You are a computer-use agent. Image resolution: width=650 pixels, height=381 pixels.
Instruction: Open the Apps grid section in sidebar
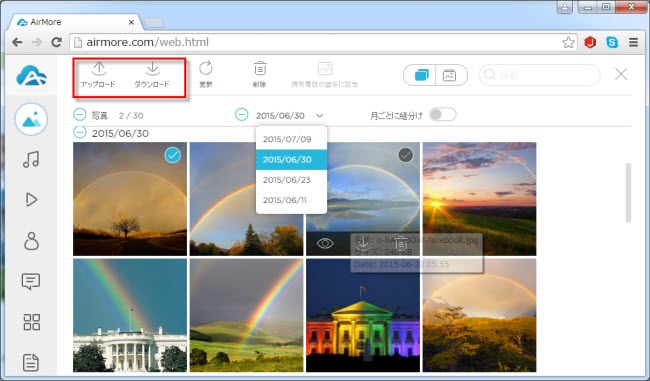pos(32,322)
